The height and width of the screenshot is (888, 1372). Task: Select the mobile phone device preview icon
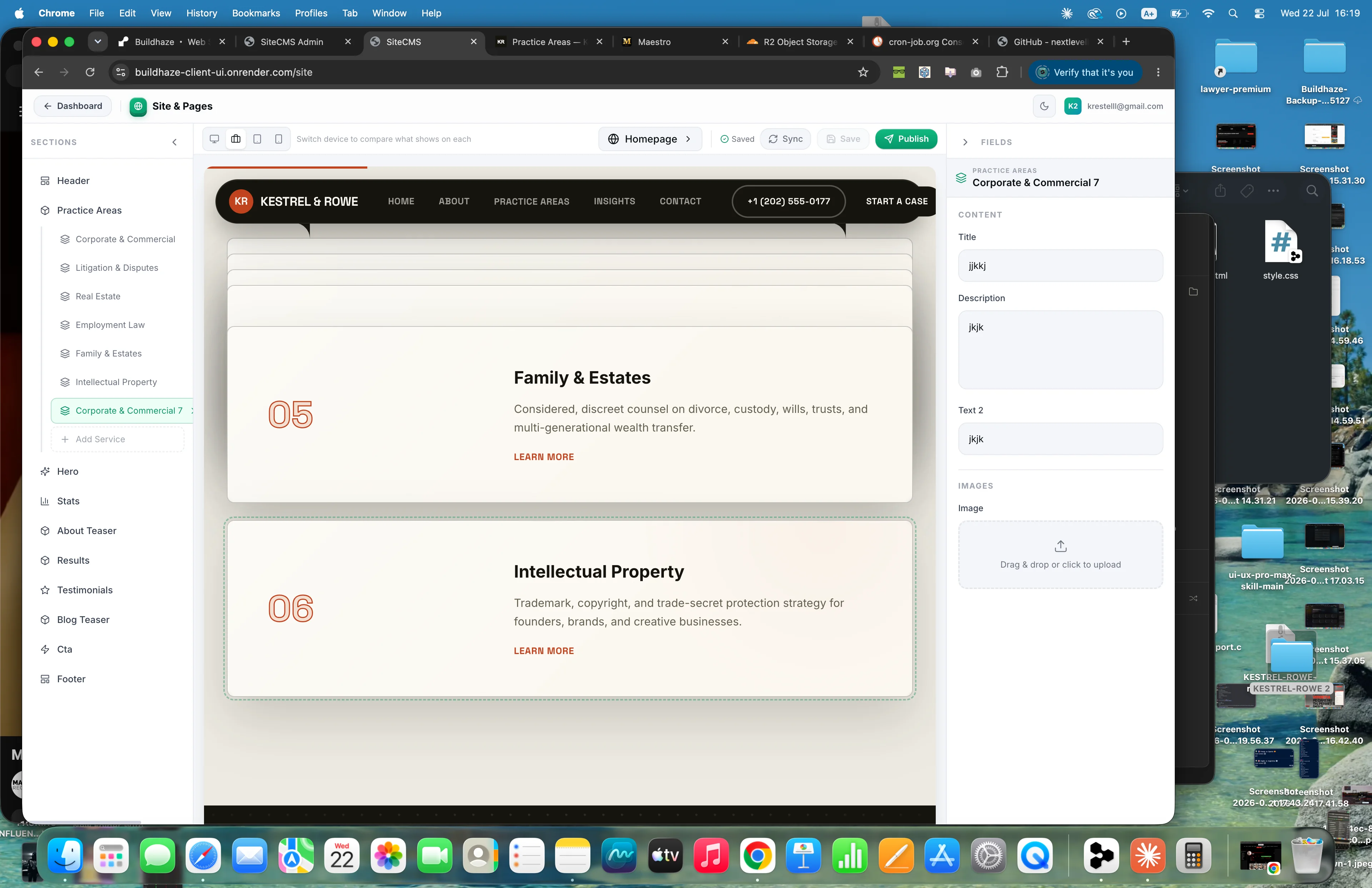coord(278,139)
